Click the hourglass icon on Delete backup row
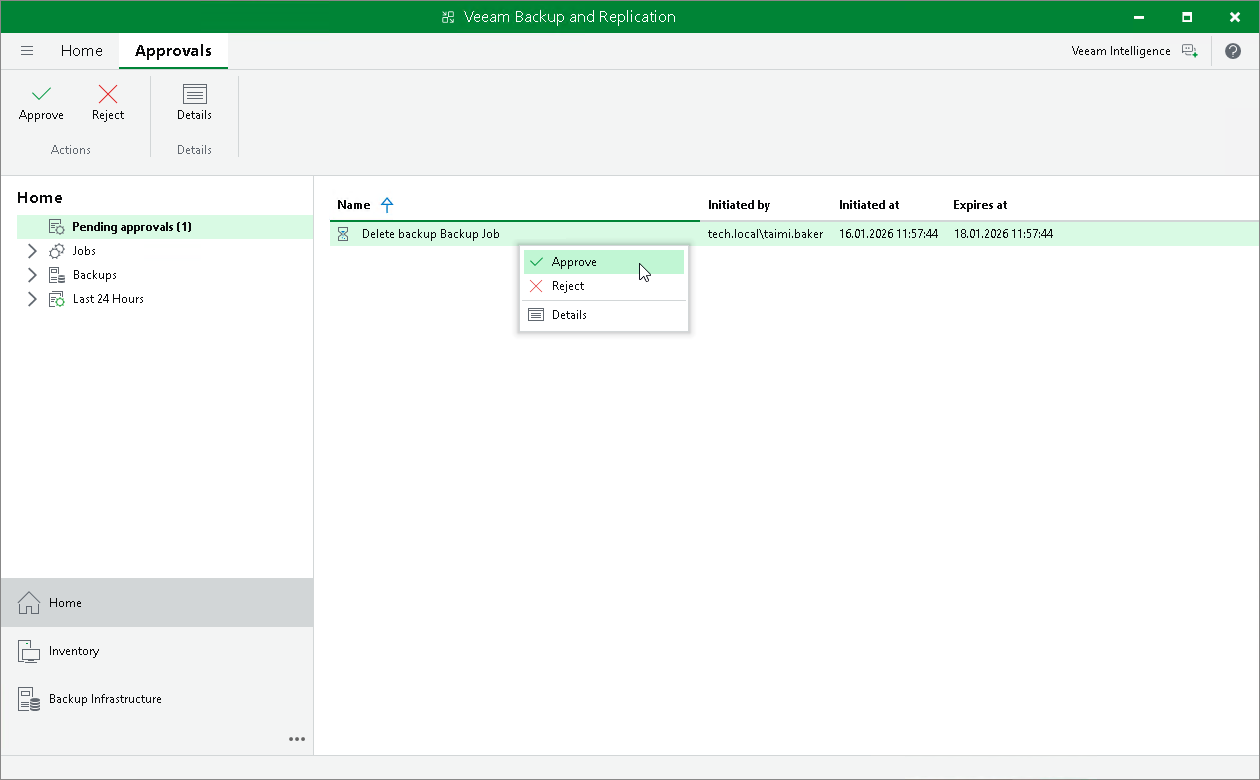The width and height of the screenshot is (1260, 780). (x=343, y=234)
